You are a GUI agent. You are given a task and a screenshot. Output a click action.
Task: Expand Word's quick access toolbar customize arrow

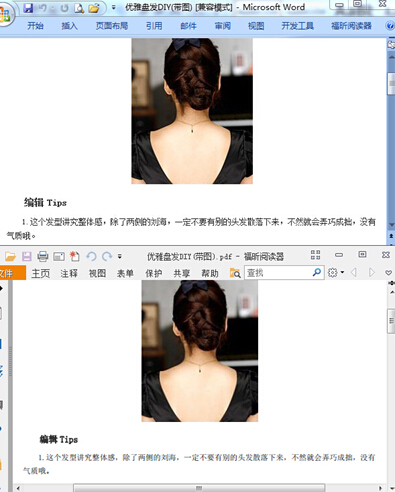tap(114, 7)
